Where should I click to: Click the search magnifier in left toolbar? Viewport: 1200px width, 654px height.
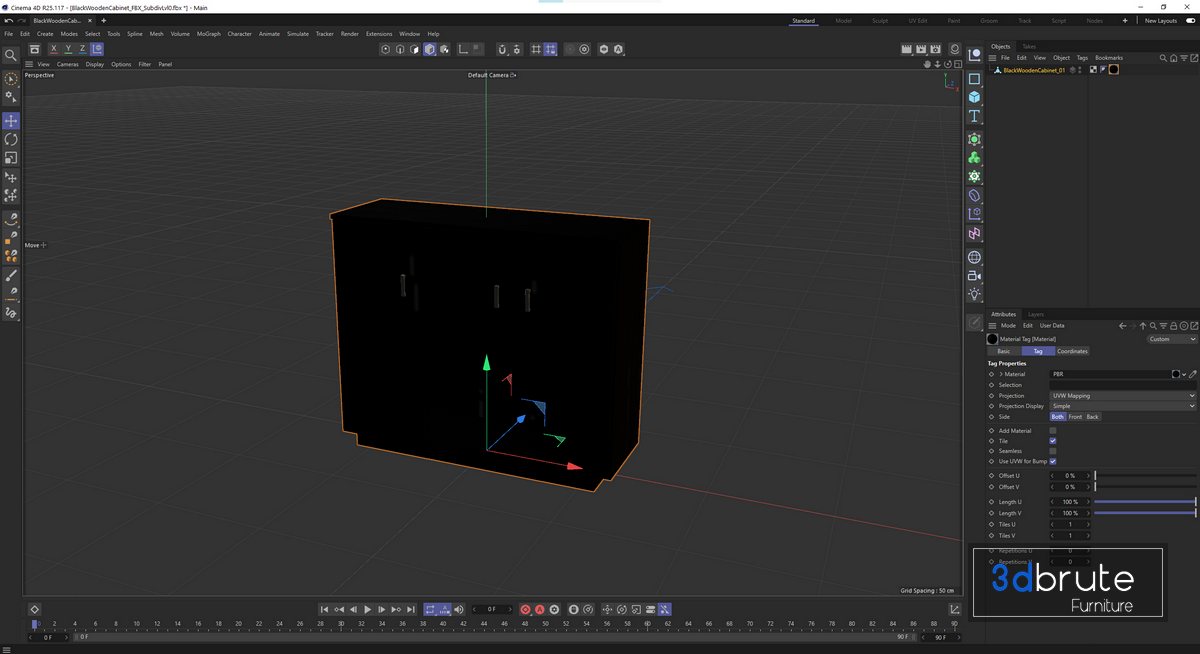[x=11, y=56]
